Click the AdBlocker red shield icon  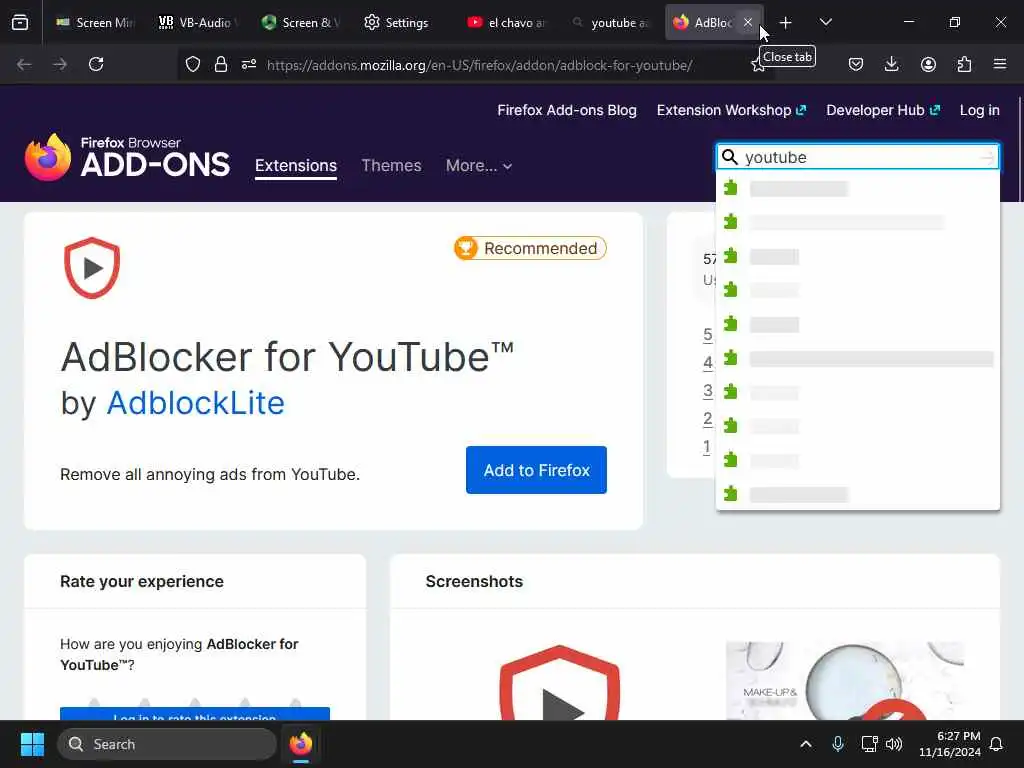tap(92, 268)
